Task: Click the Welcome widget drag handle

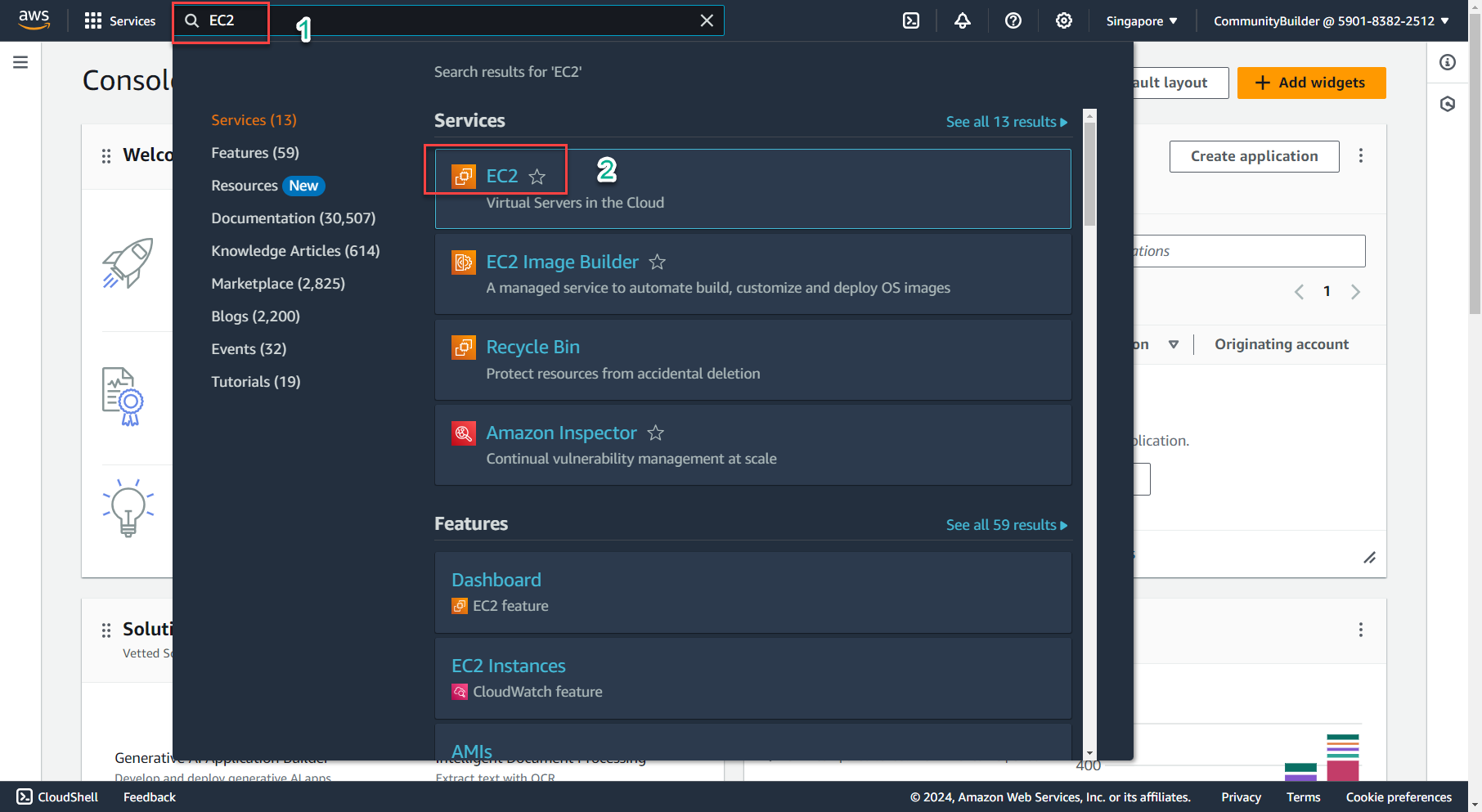Action: [x=106, y=155]
